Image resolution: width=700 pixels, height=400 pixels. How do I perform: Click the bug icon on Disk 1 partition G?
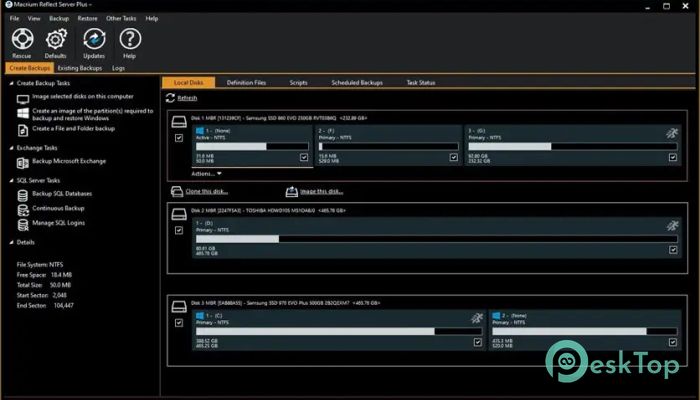tap(672, 133)
